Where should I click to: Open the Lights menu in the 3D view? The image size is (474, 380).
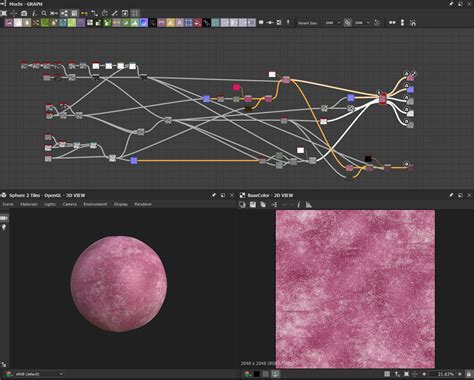point(50,204)
